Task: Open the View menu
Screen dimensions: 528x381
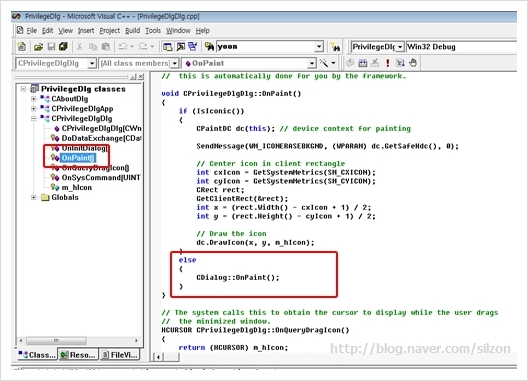Action: (65, 31)
